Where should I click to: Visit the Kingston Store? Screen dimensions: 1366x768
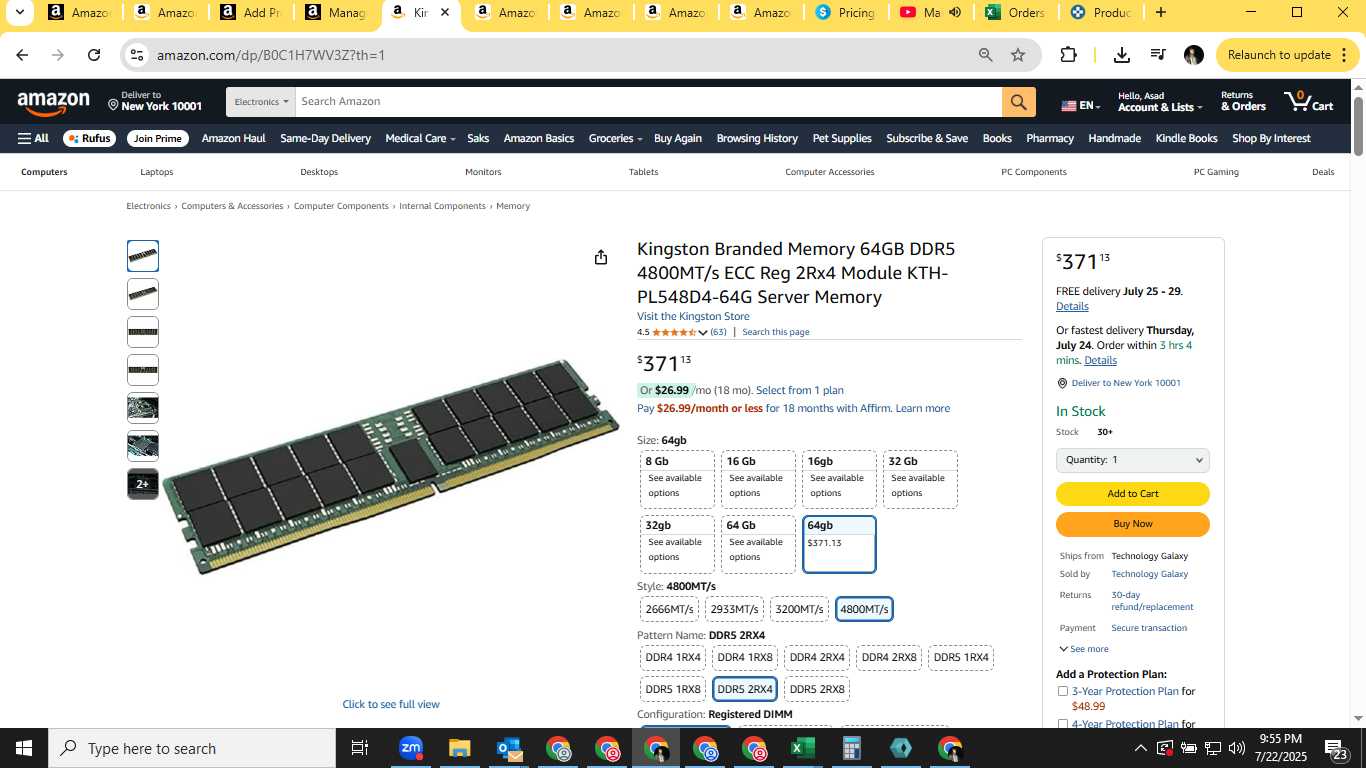(x=693, y=316)
